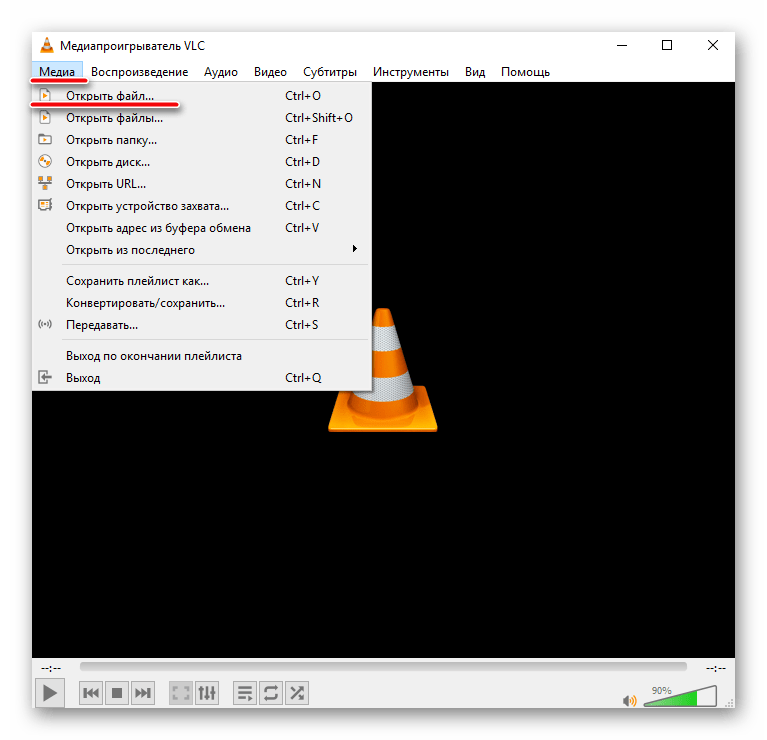The image size is (767, 740).
Task: Choose Открыть папку... from menu
Action: click(202, 140)
